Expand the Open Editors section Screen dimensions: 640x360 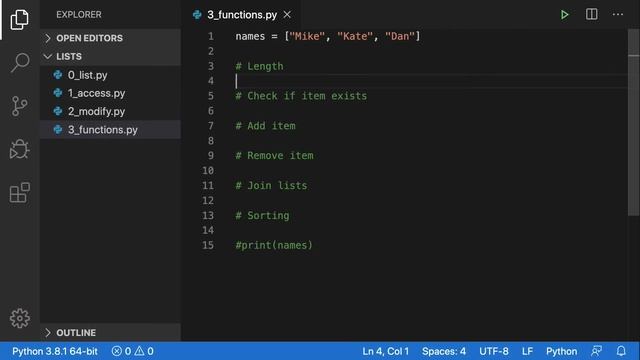click(x=110, y=38)
